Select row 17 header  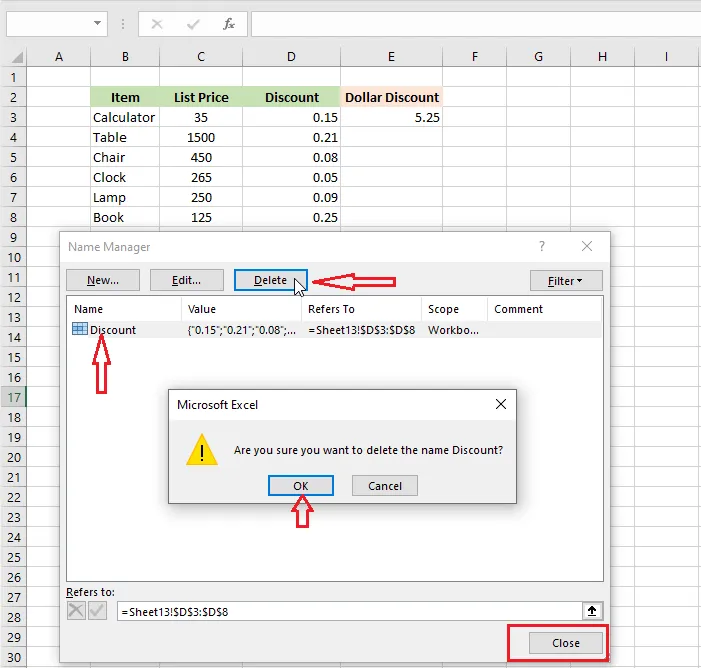[x=14, y=397]
